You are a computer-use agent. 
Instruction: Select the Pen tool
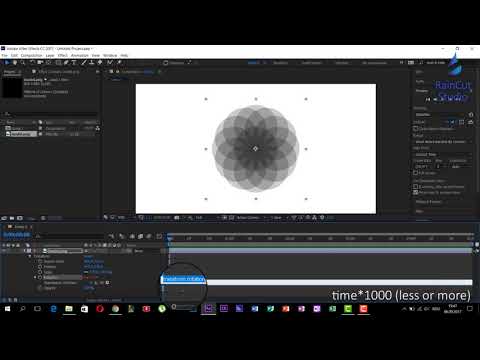coord(66,63)
